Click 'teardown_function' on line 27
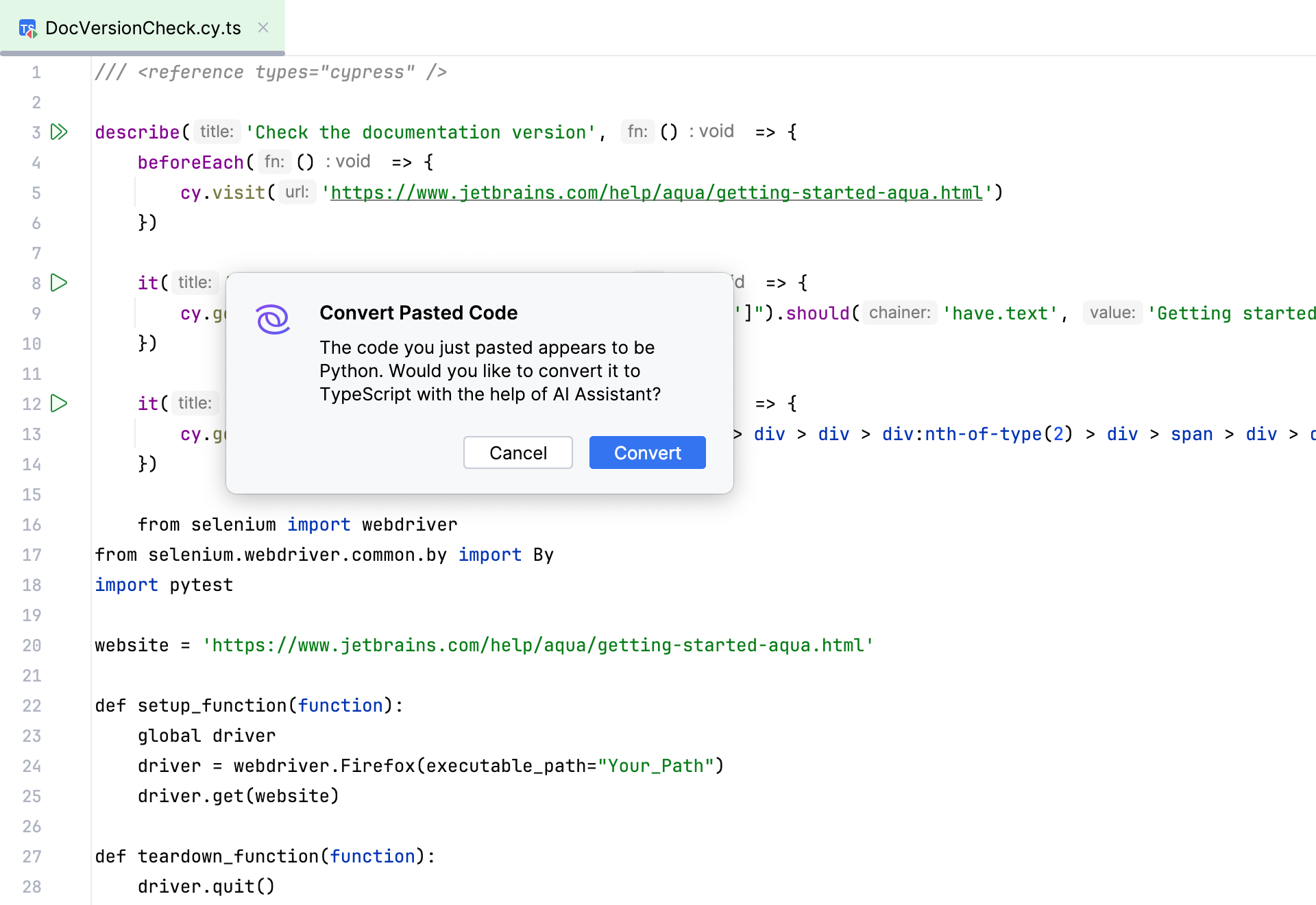Screen dimensions: 1316x905 tap(228, 856)
